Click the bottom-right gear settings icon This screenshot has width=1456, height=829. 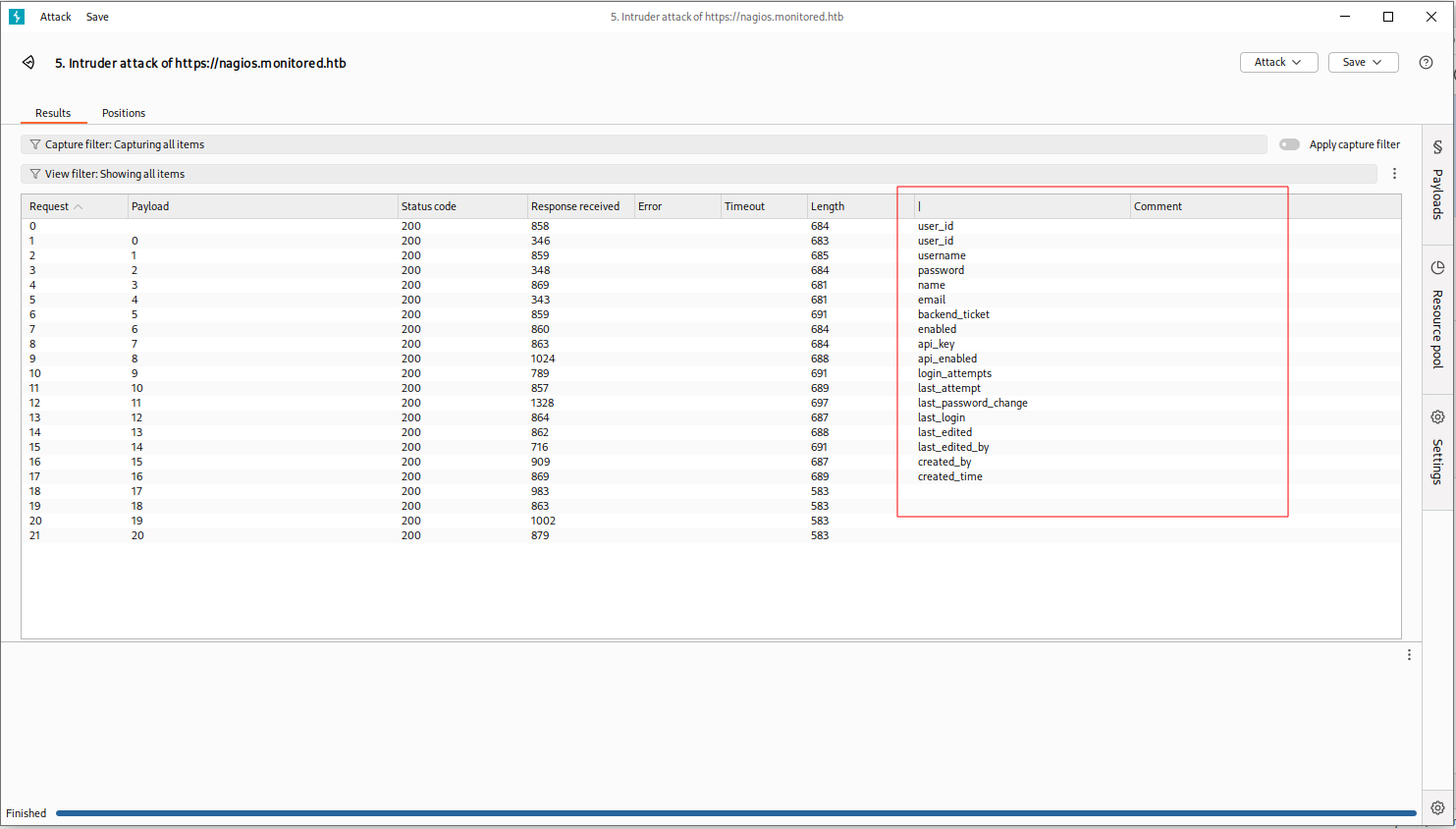tap(1437, 807)
